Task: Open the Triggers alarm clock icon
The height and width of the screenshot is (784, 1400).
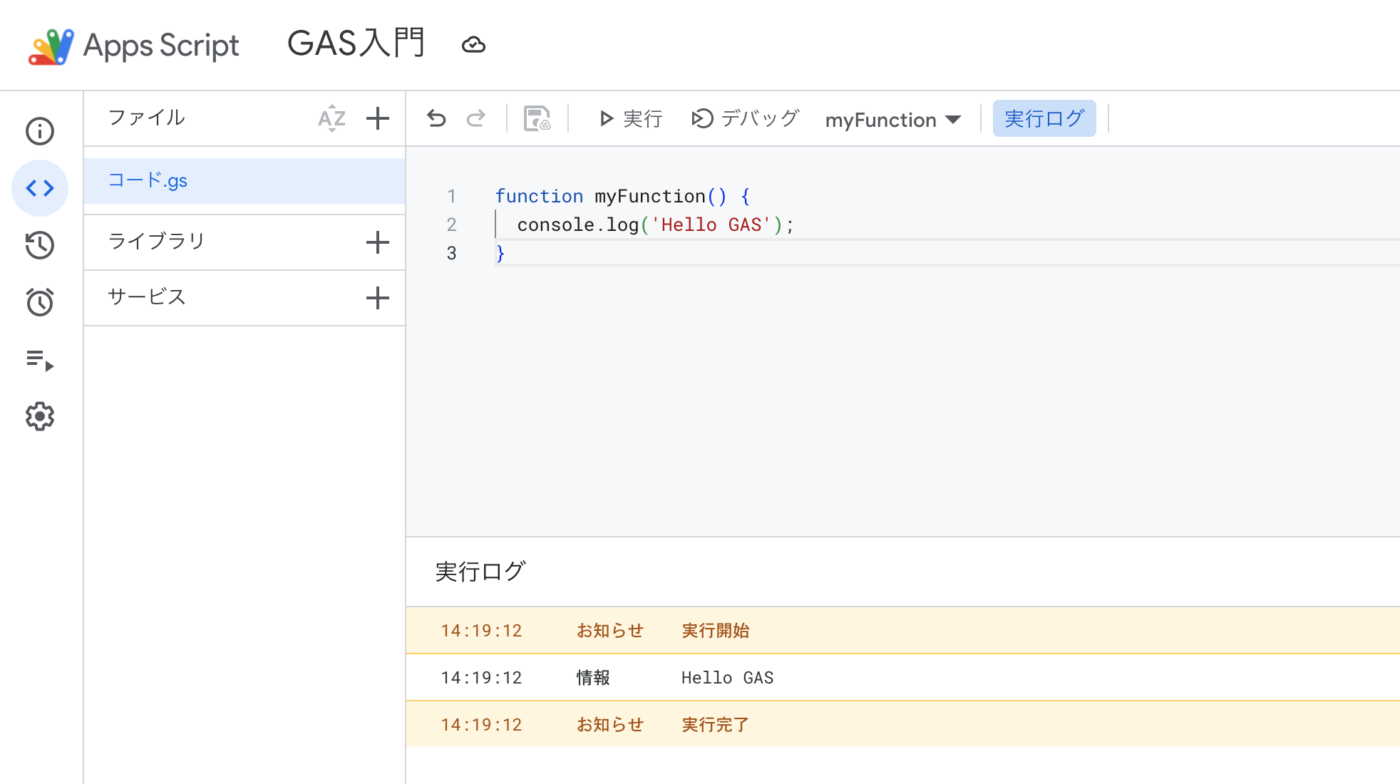Action: click(40, 302)
